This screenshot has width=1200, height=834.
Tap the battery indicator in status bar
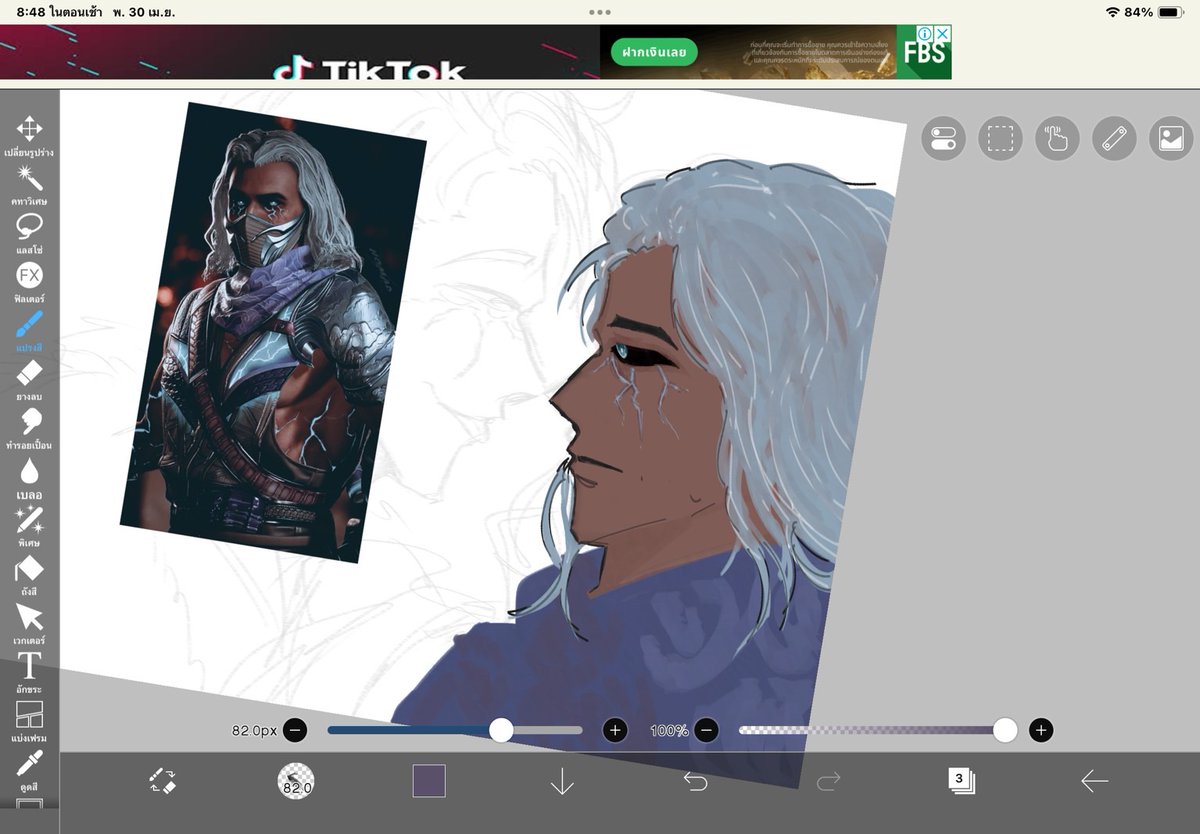tap(1171, 12)
